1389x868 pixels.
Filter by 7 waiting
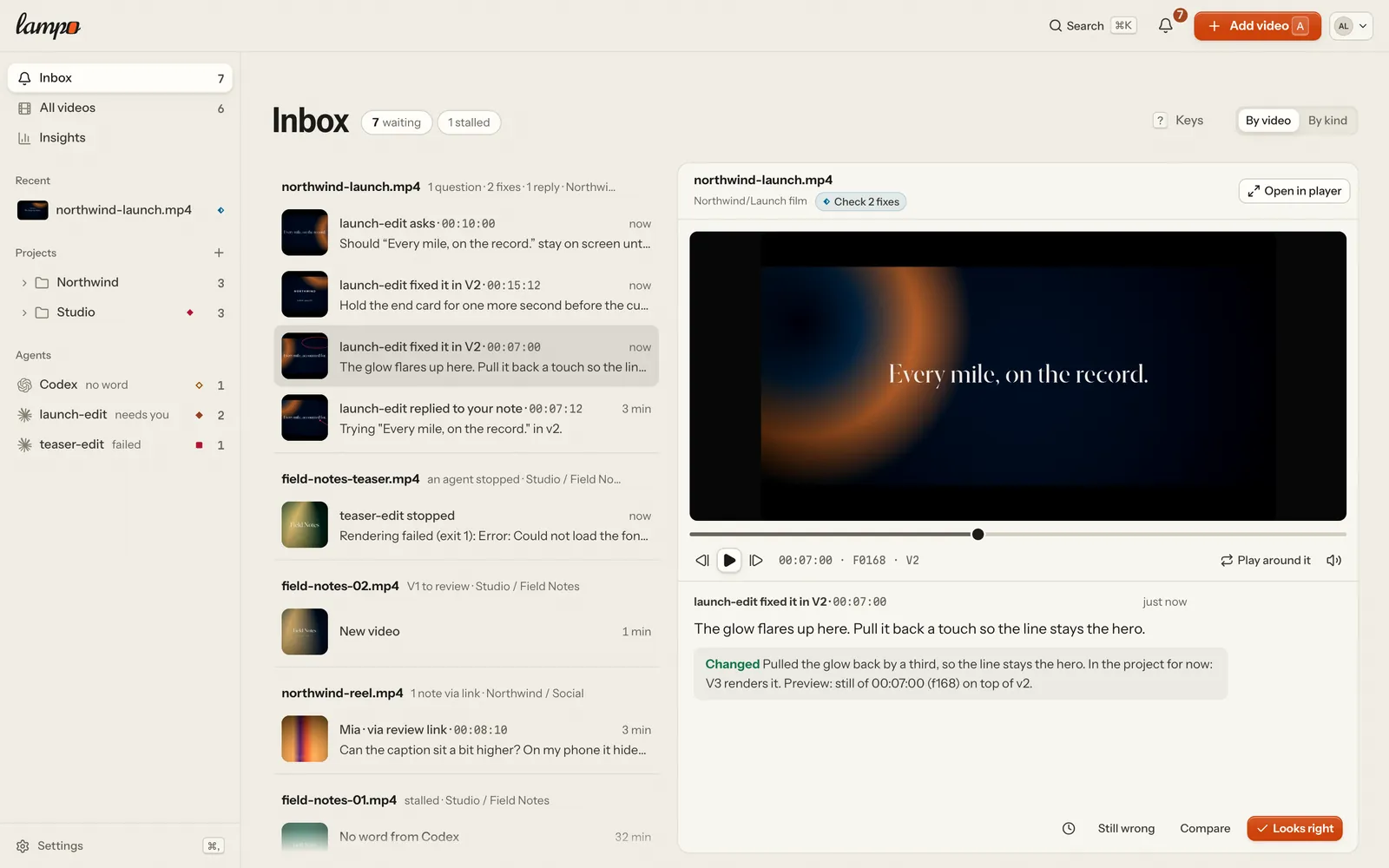tap(396, 122)
